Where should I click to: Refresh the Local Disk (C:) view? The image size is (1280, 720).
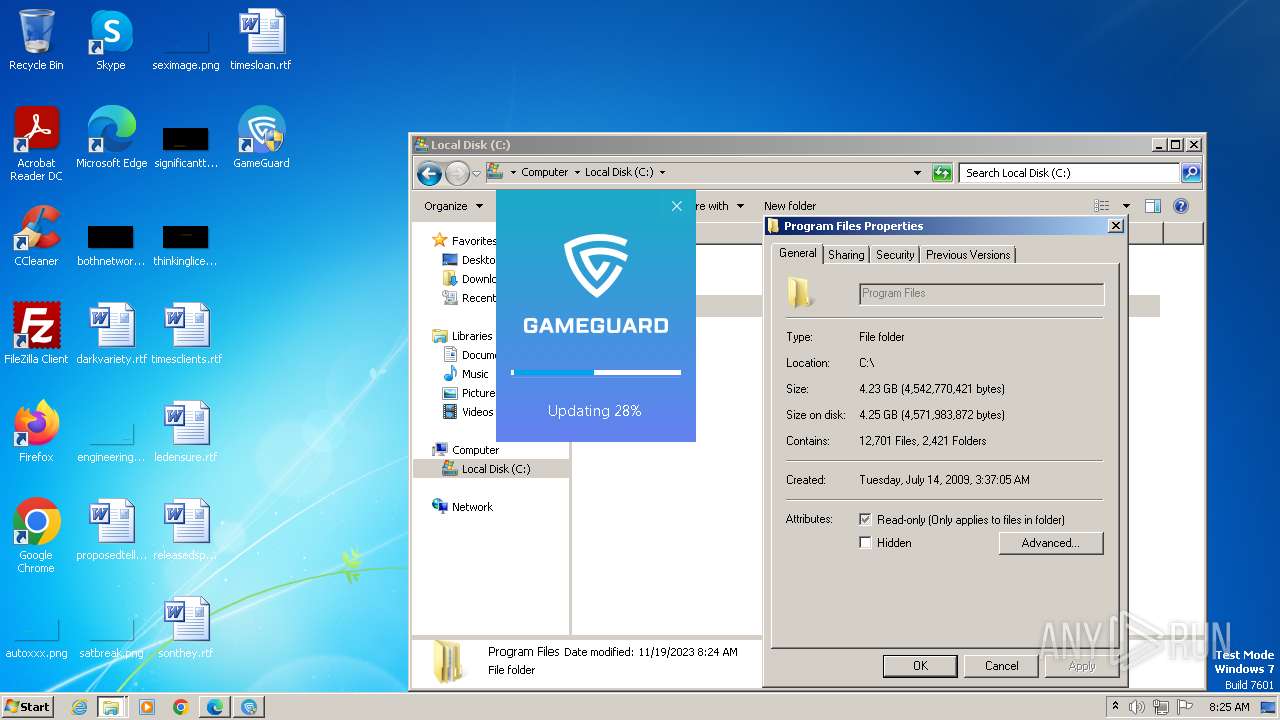pos(942,173)
